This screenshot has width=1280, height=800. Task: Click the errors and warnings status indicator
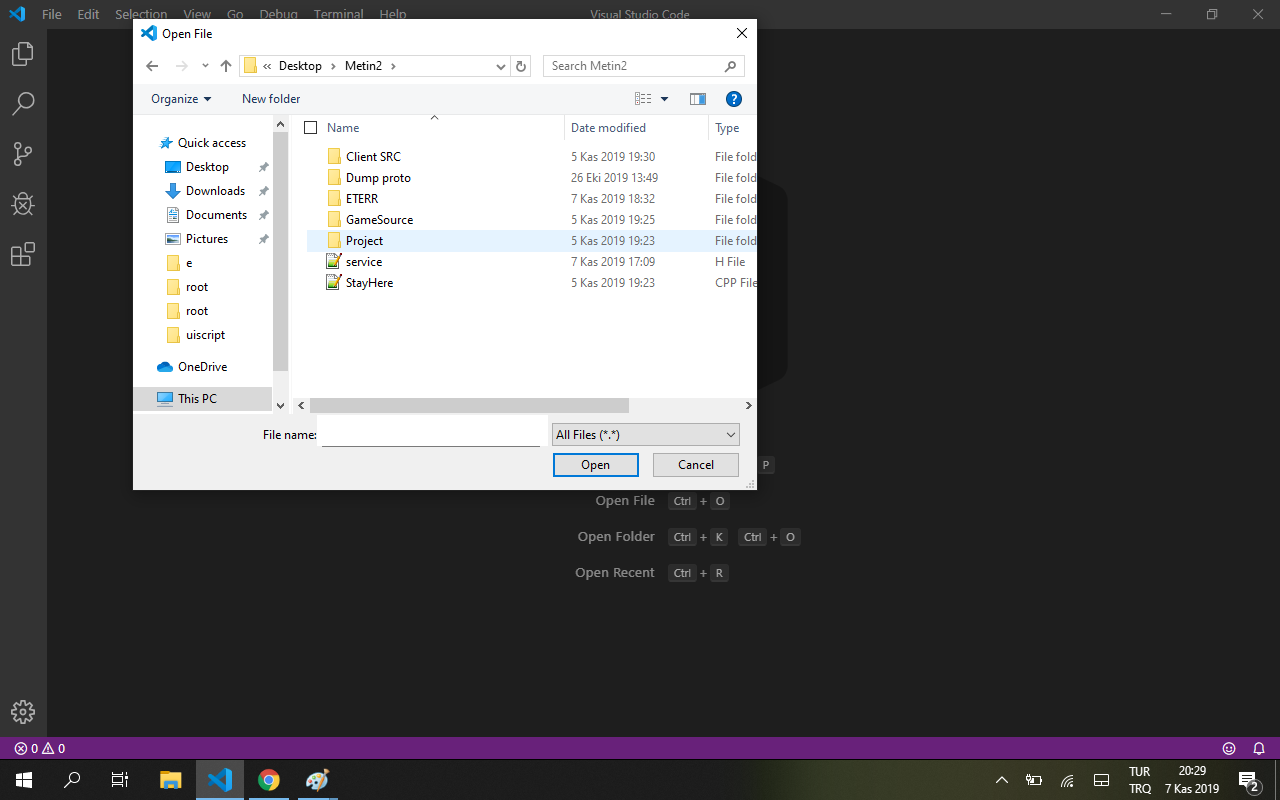pyautogui.click(x=40, y=748)
